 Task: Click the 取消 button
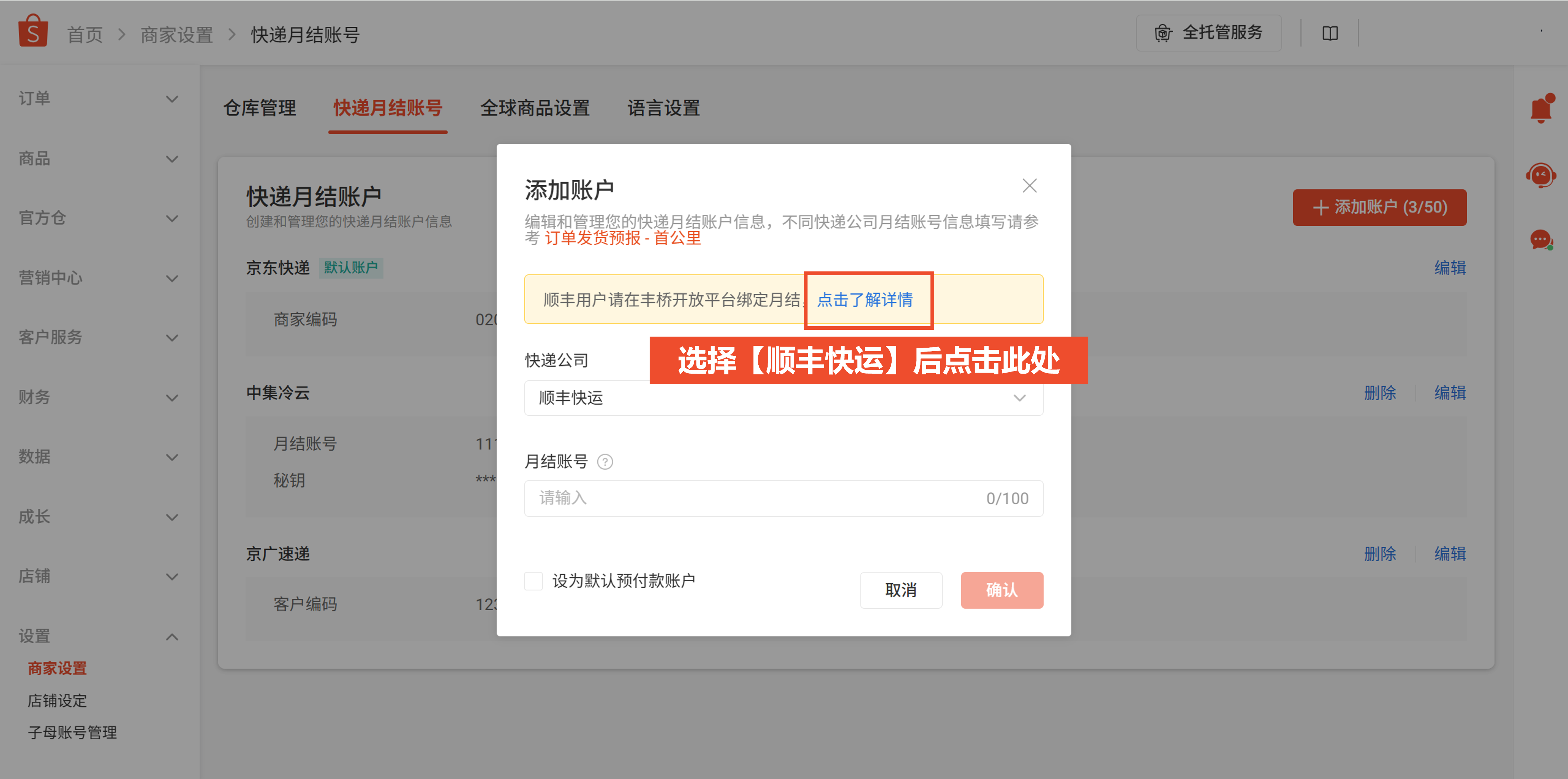[x=901, y=590]
